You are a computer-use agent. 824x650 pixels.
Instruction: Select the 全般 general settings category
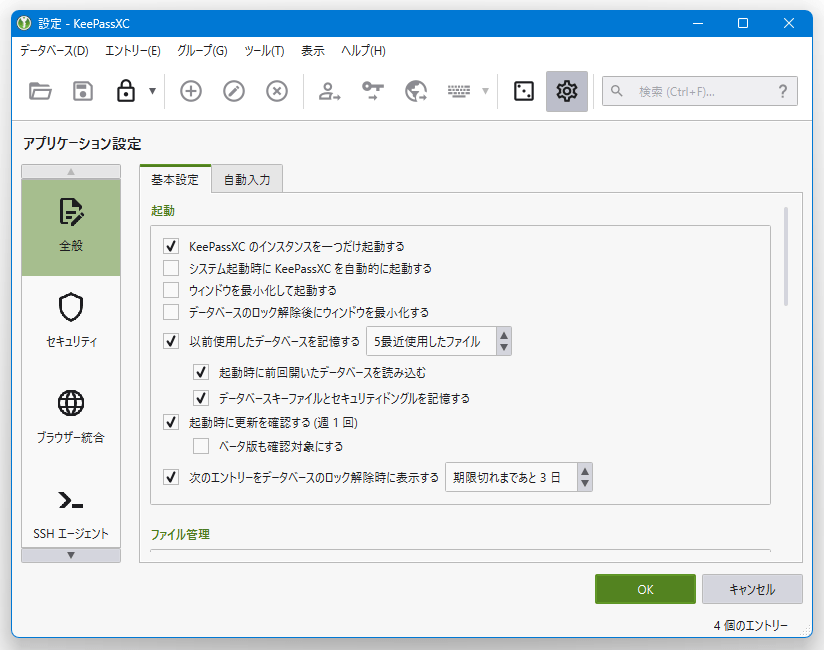point(71,228)
